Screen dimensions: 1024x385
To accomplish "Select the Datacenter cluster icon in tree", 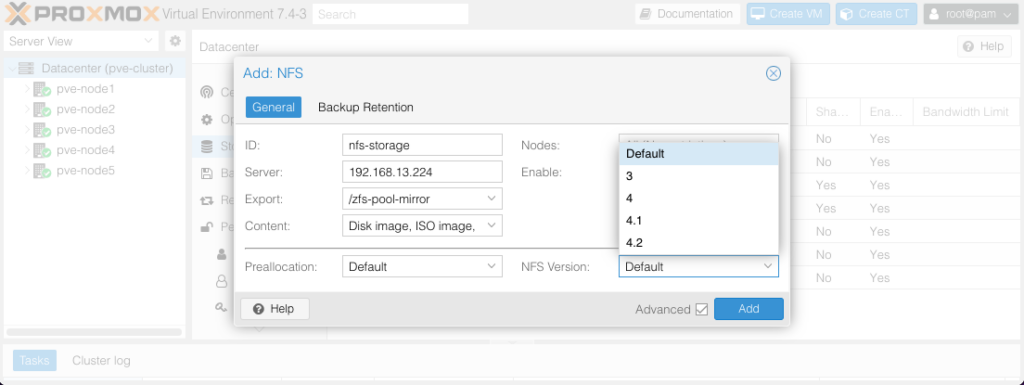I will tap(25, 68).
